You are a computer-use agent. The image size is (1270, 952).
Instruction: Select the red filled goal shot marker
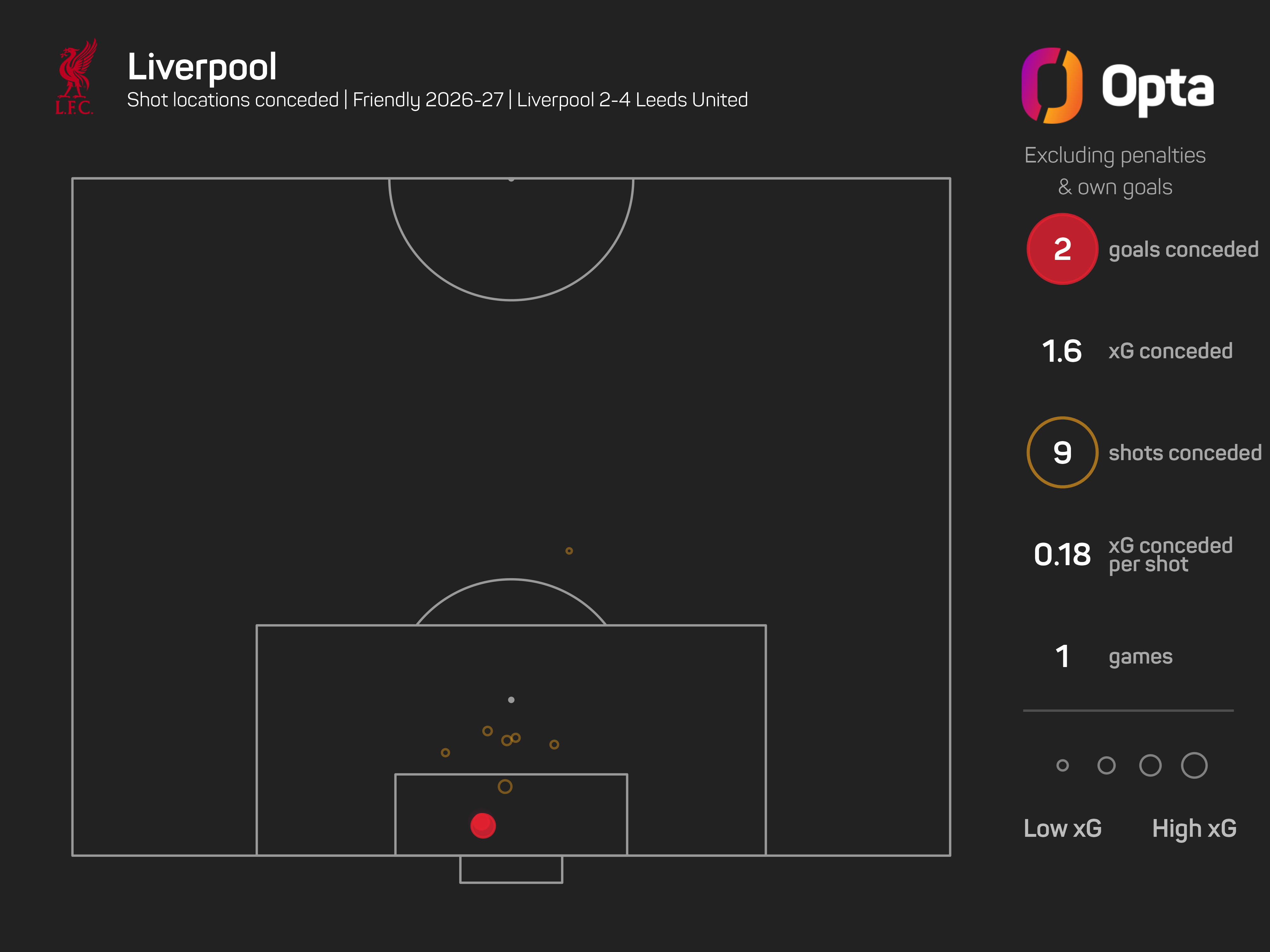[483, 825]
